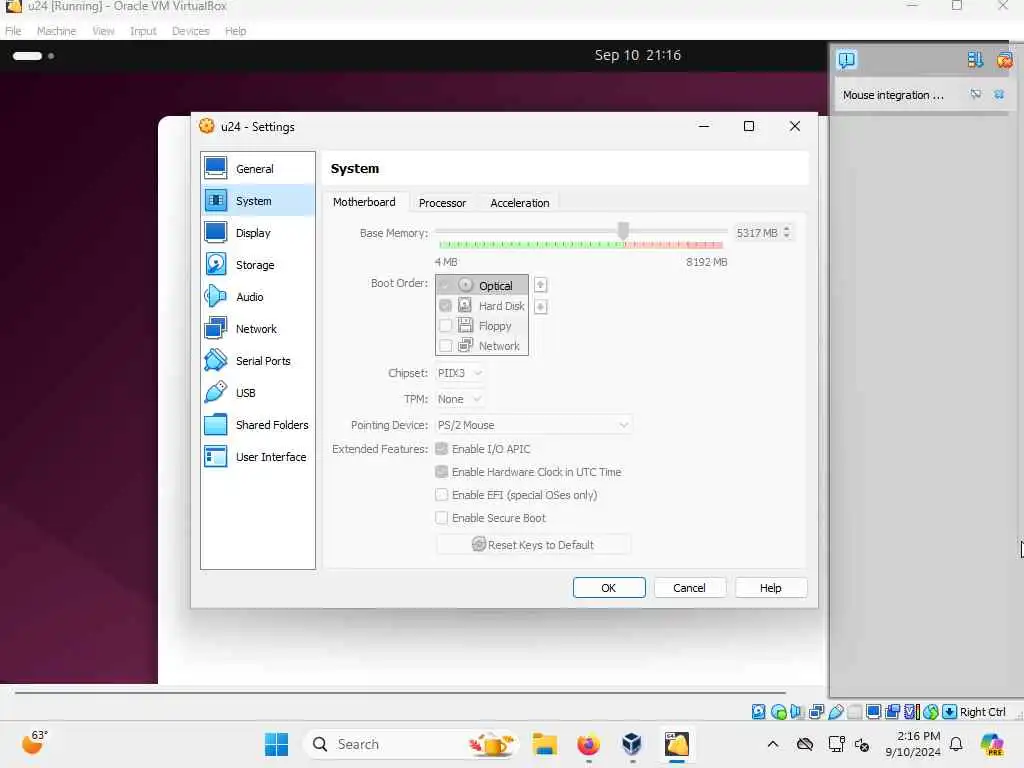Move boot item up with arrow button
This screenshot has height=768, width=1024.
click(540, 285)
